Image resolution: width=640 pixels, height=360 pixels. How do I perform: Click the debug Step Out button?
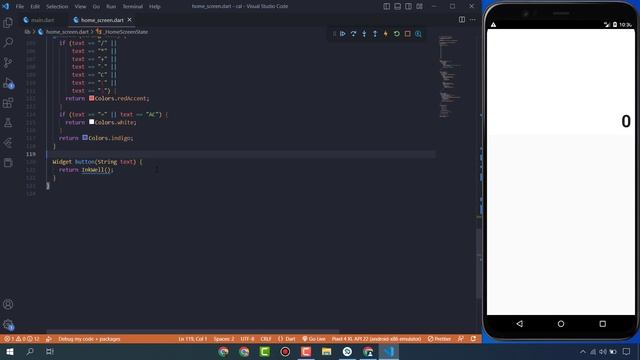coord(375,34)
